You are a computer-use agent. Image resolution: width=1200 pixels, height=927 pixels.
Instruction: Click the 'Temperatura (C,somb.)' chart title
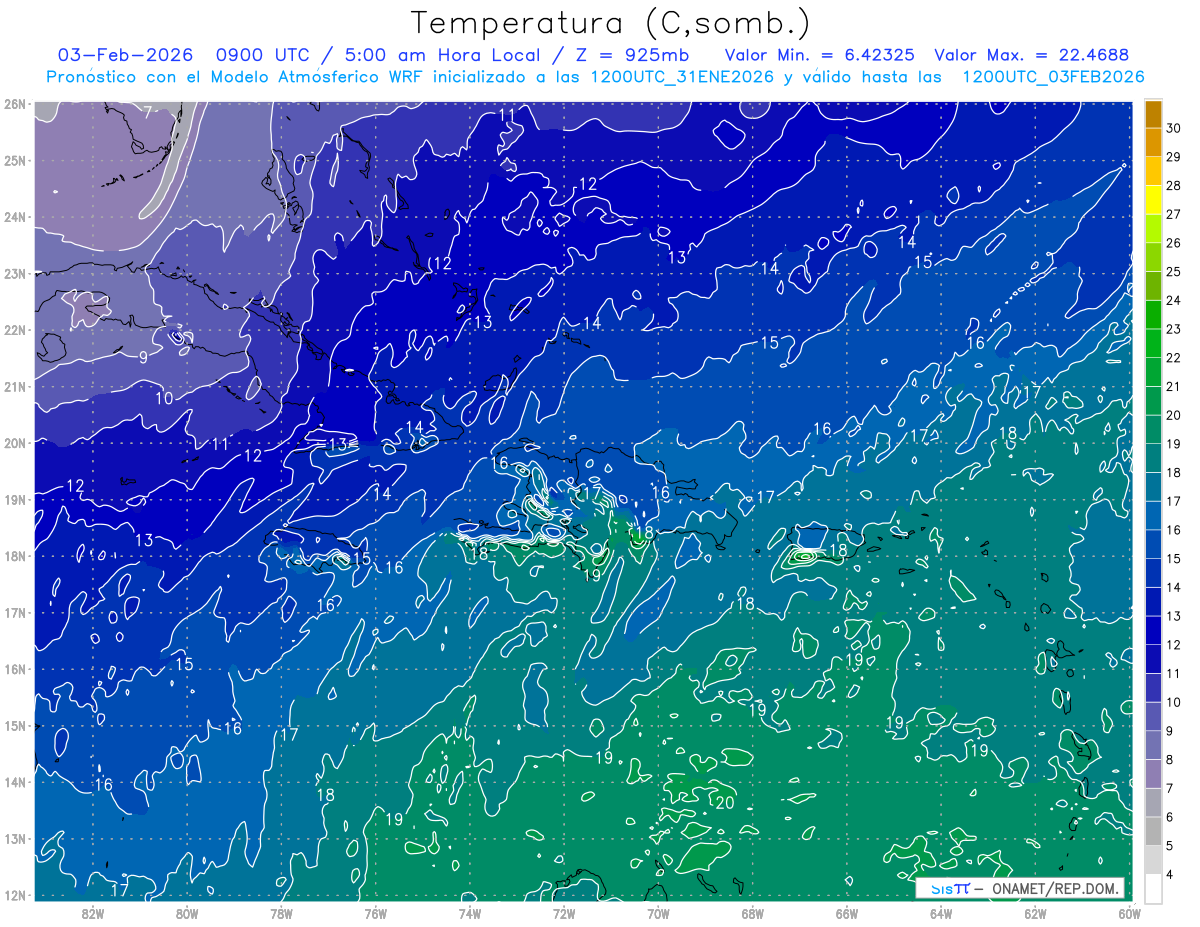point(611,22)
